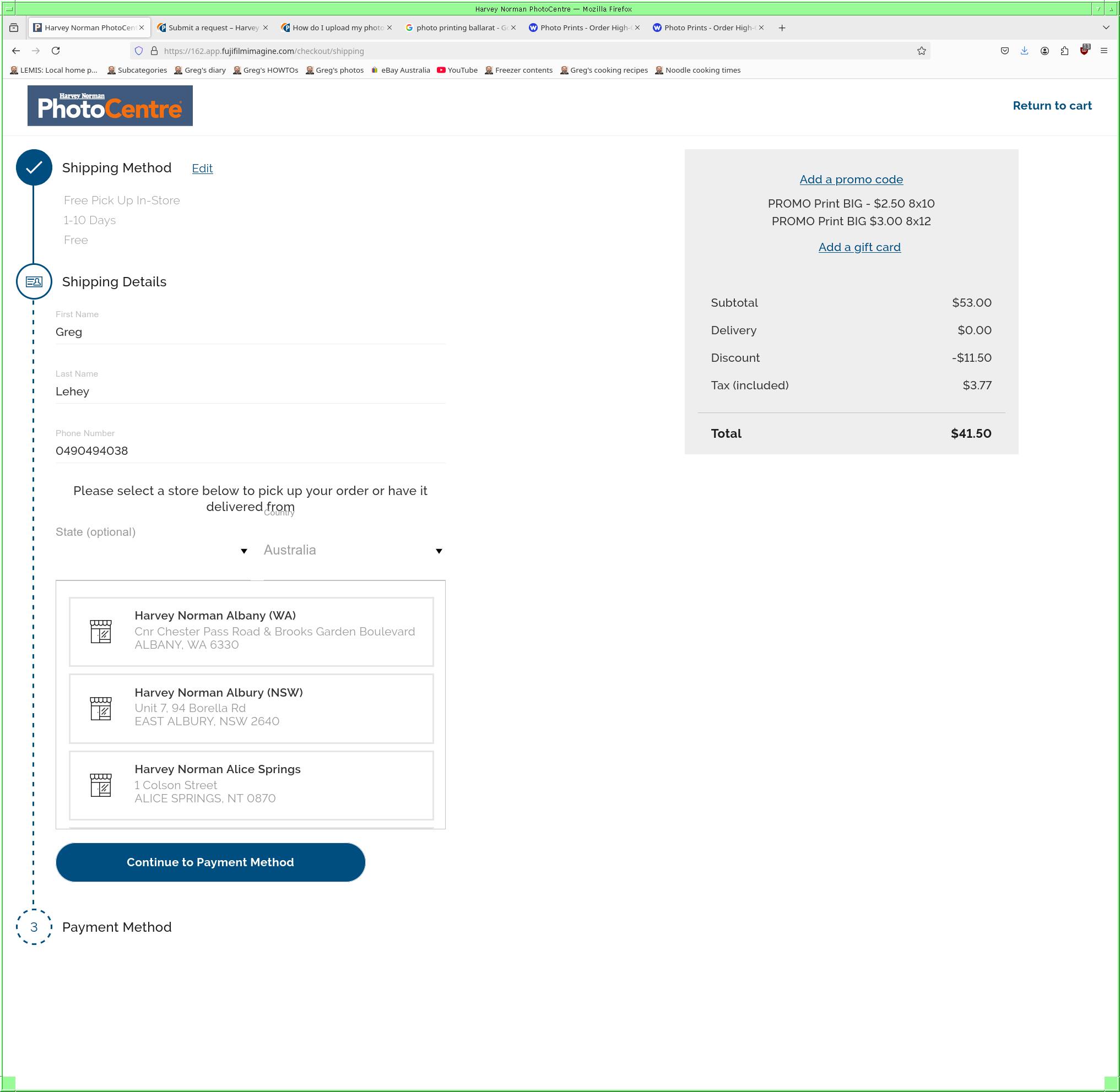Close the Harvey Norman PhotoCentre tab
1120x1092 pixels.
[141, 28]
